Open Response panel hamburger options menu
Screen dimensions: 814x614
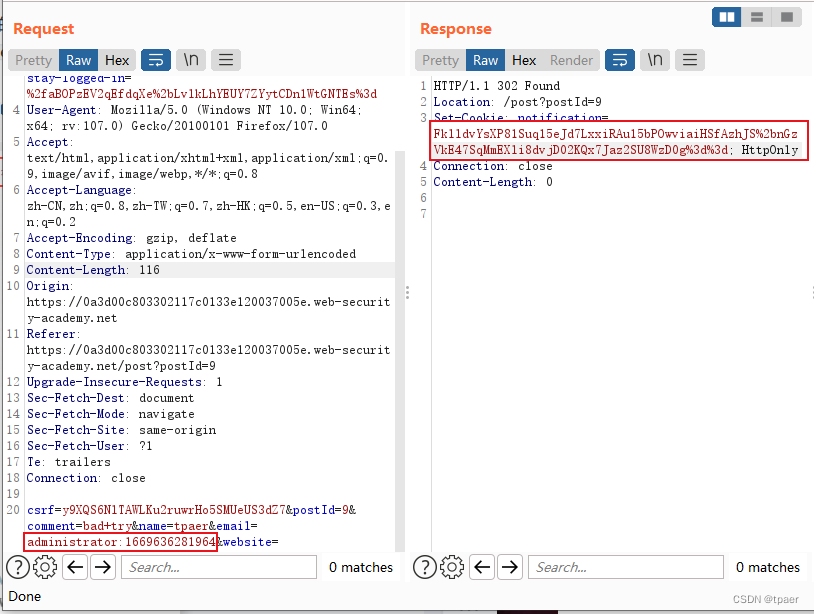[690, 60]
